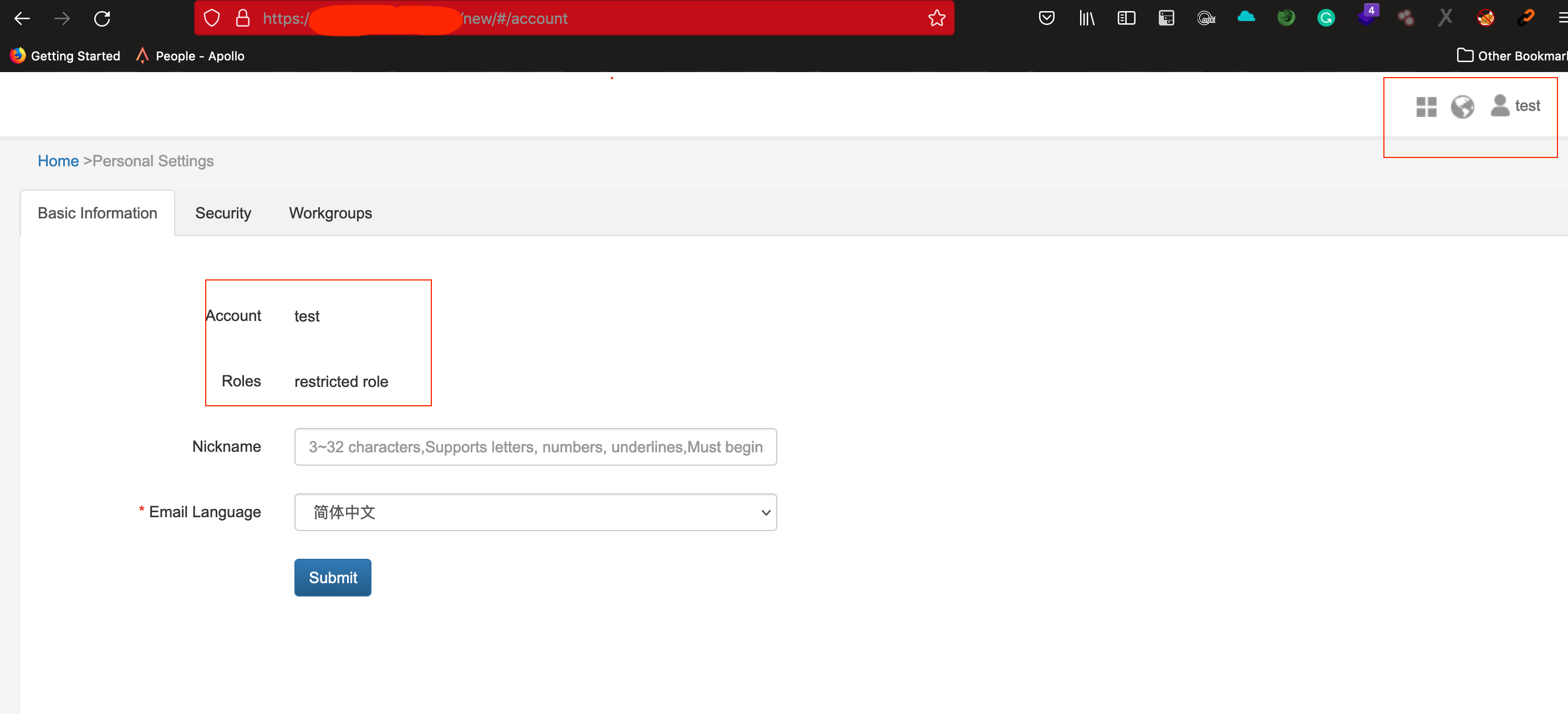The width and height of the screenshot is (1568, 714).
Task: Save page to Pocket icon
Action: pos(1046,18)
